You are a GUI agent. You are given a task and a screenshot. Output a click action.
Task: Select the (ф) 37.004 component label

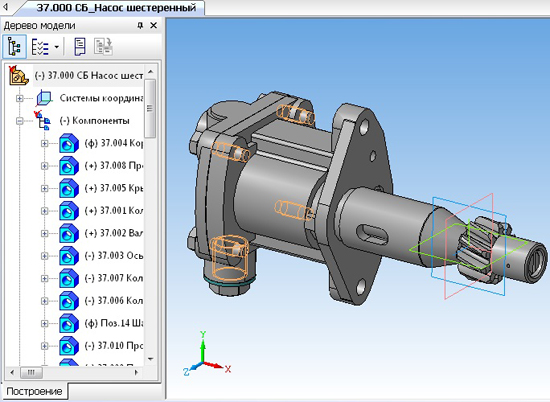(x=114, y=143)
